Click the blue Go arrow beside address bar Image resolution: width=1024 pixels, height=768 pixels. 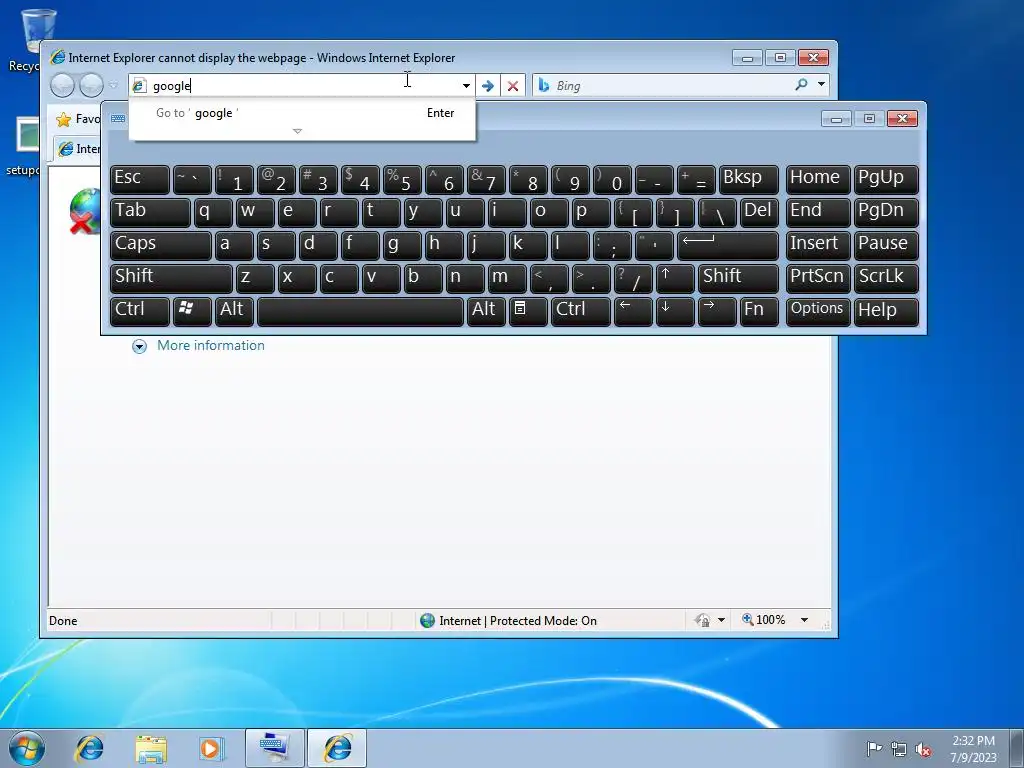(x=488, y=86)
